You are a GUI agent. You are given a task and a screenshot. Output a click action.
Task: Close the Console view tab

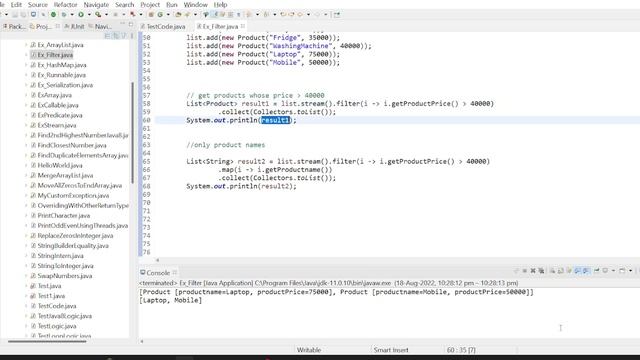[x=175, y=272]
